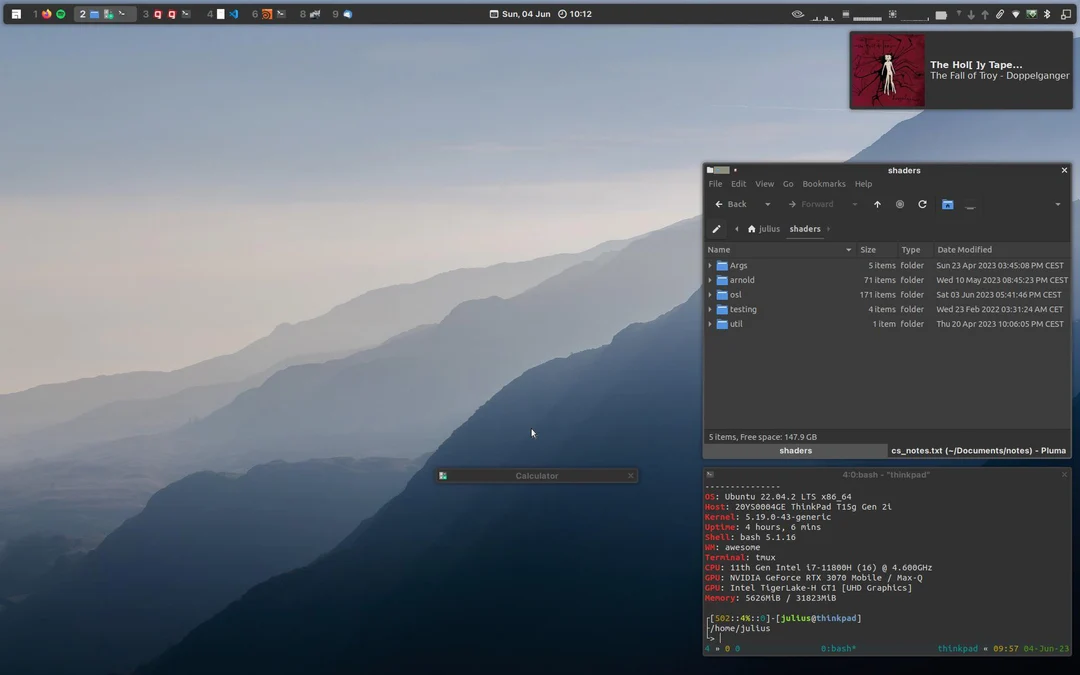Viewport: 1080px width, 675px height.
Task: Open the Back button history dropdown
Action: click(766, 204)
